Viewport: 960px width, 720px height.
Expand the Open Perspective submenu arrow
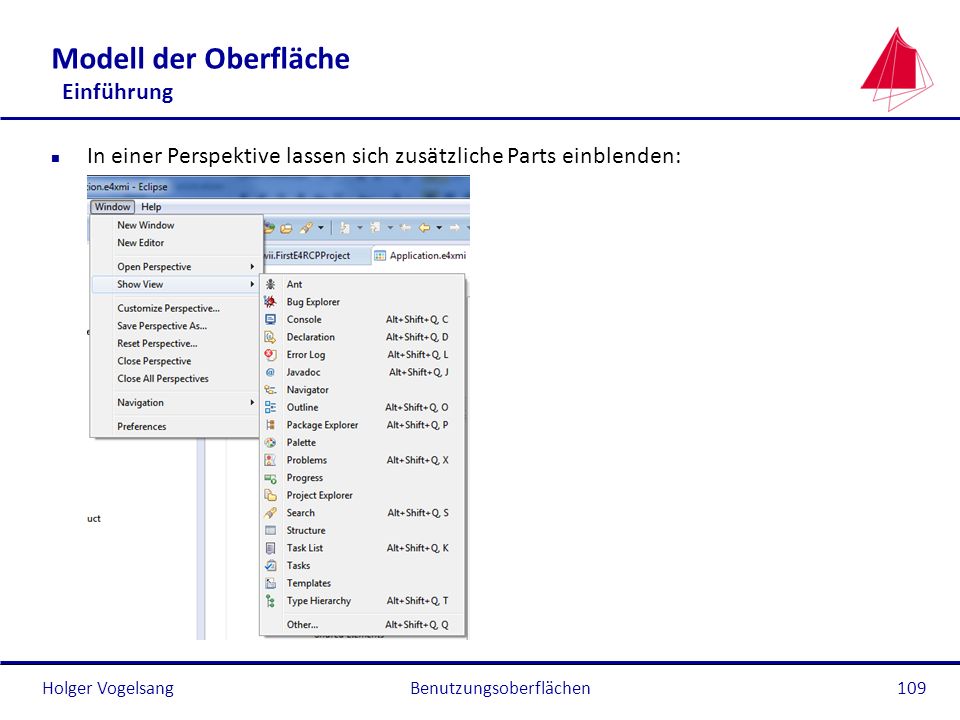252,267
